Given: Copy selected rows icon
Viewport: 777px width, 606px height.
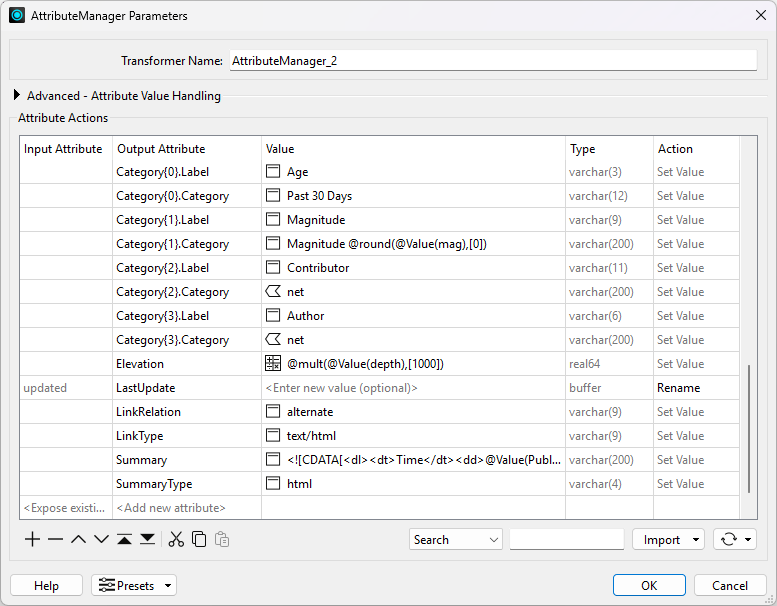Looking at the screenshot, I should click(x=199, y=539).
